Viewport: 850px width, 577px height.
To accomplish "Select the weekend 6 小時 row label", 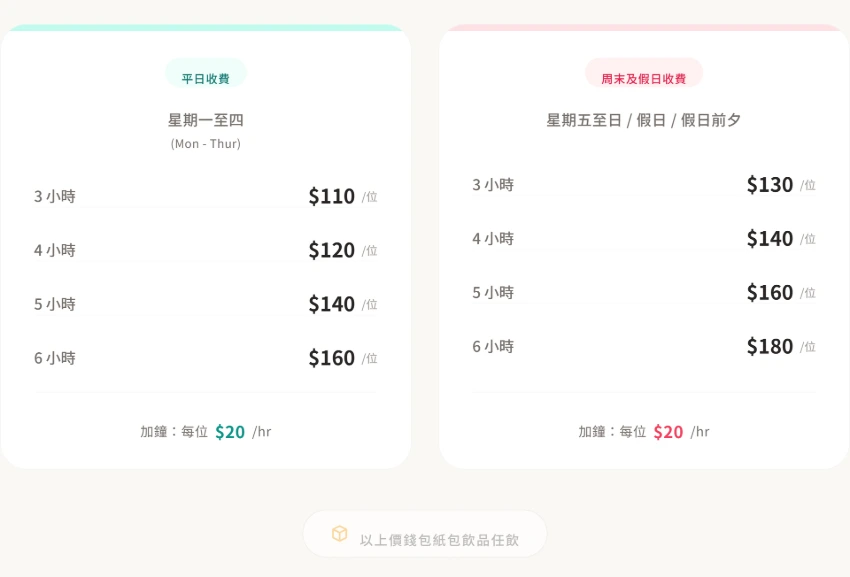I will pos(493,347).
